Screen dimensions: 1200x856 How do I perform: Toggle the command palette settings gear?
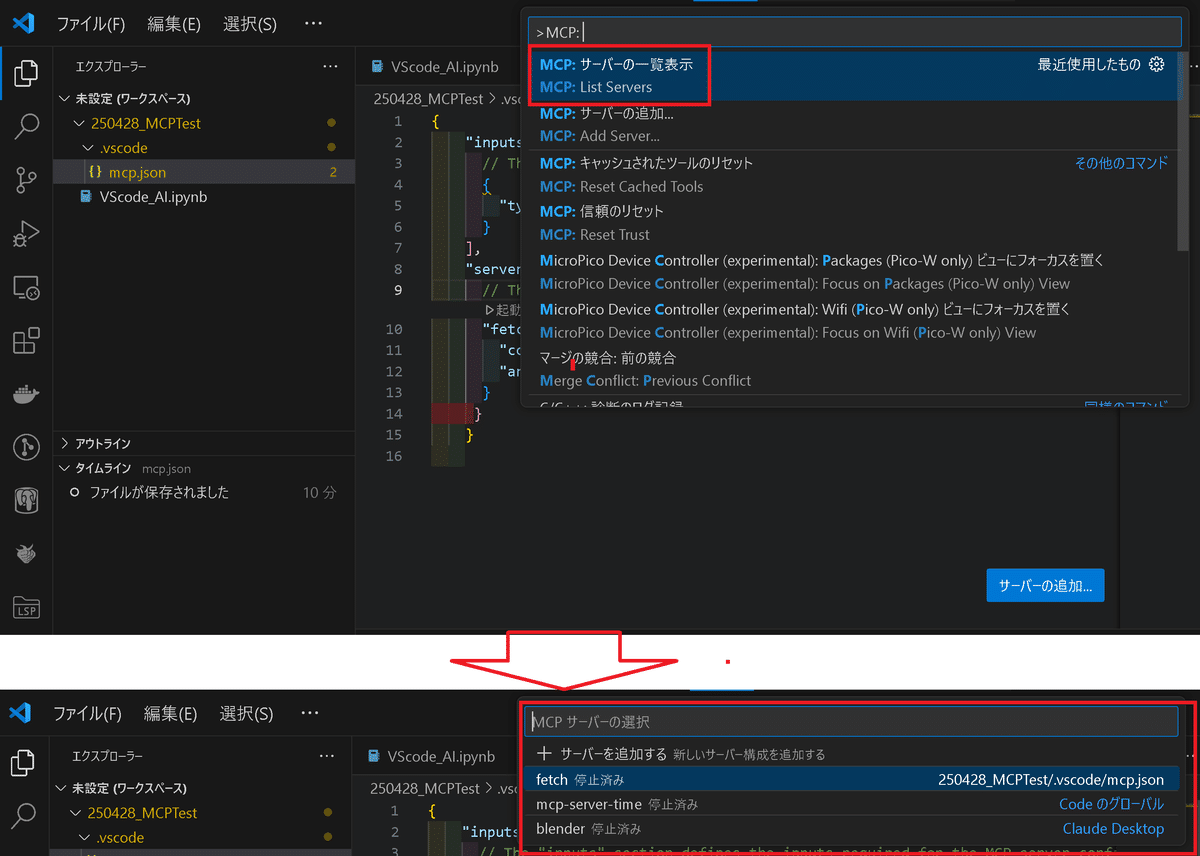click(1156, 63)
